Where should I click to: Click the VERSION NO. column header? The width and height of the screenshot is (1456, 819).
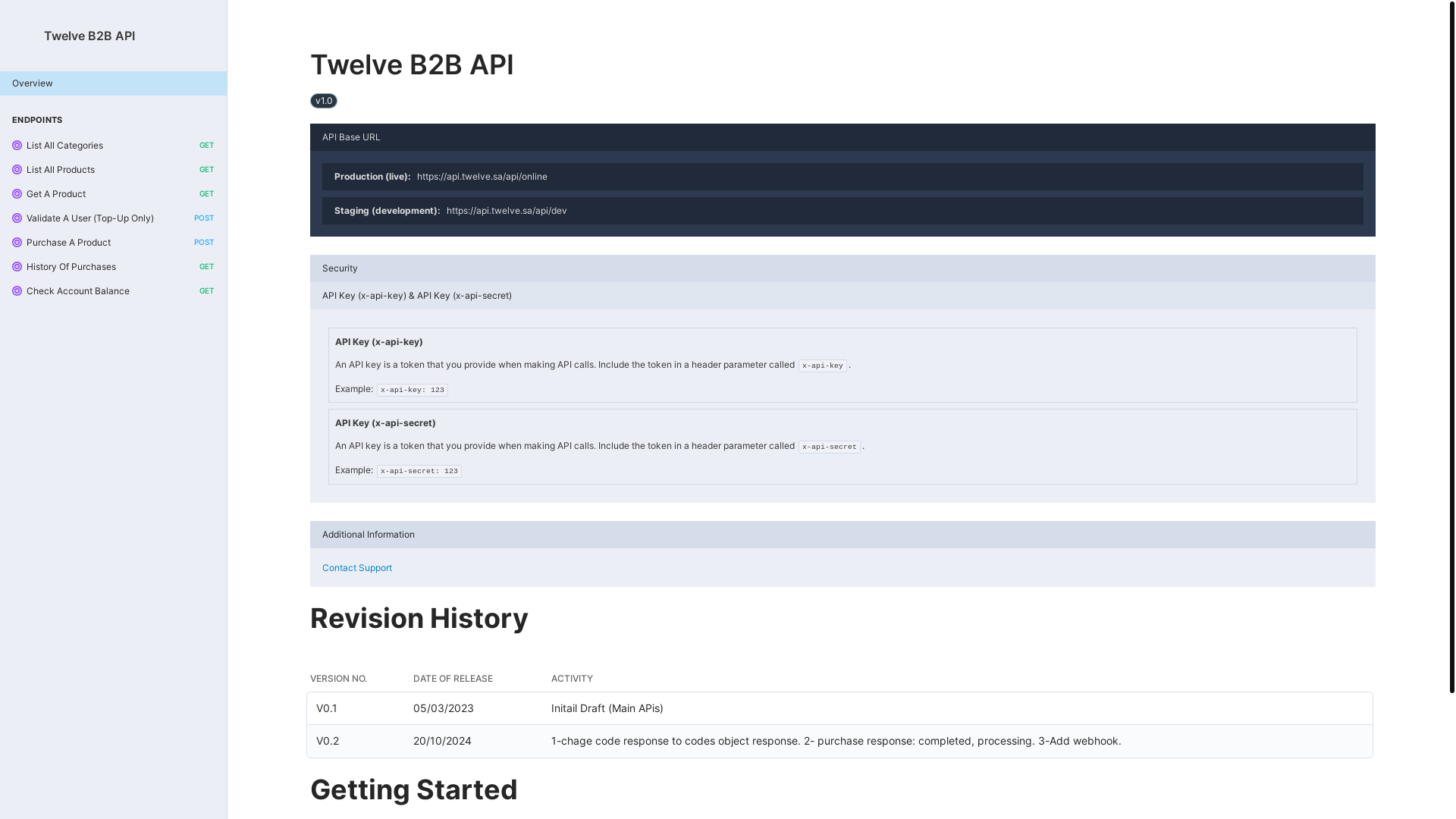coord(338,679)
